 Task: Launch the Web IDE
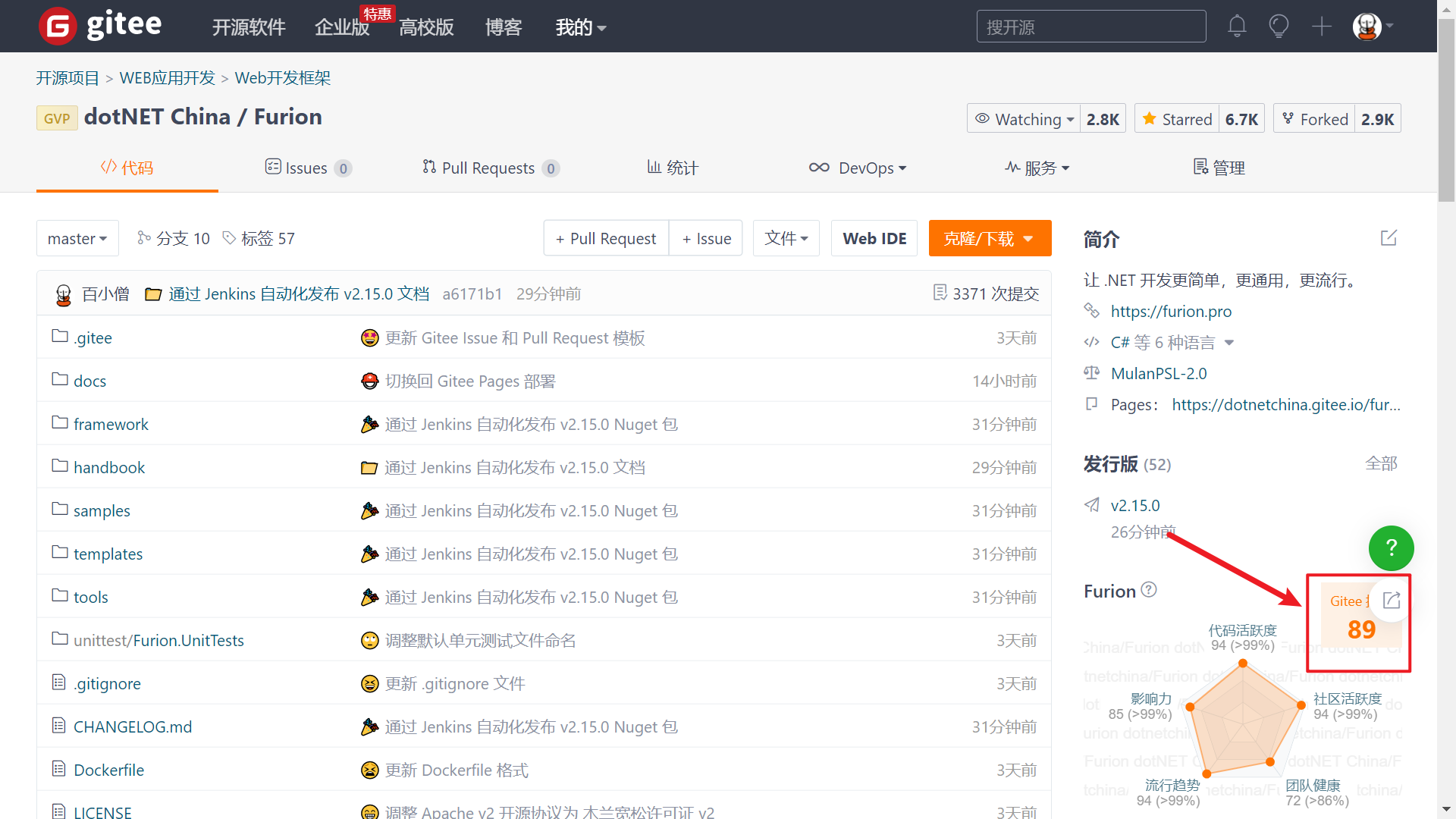[874, 238]
